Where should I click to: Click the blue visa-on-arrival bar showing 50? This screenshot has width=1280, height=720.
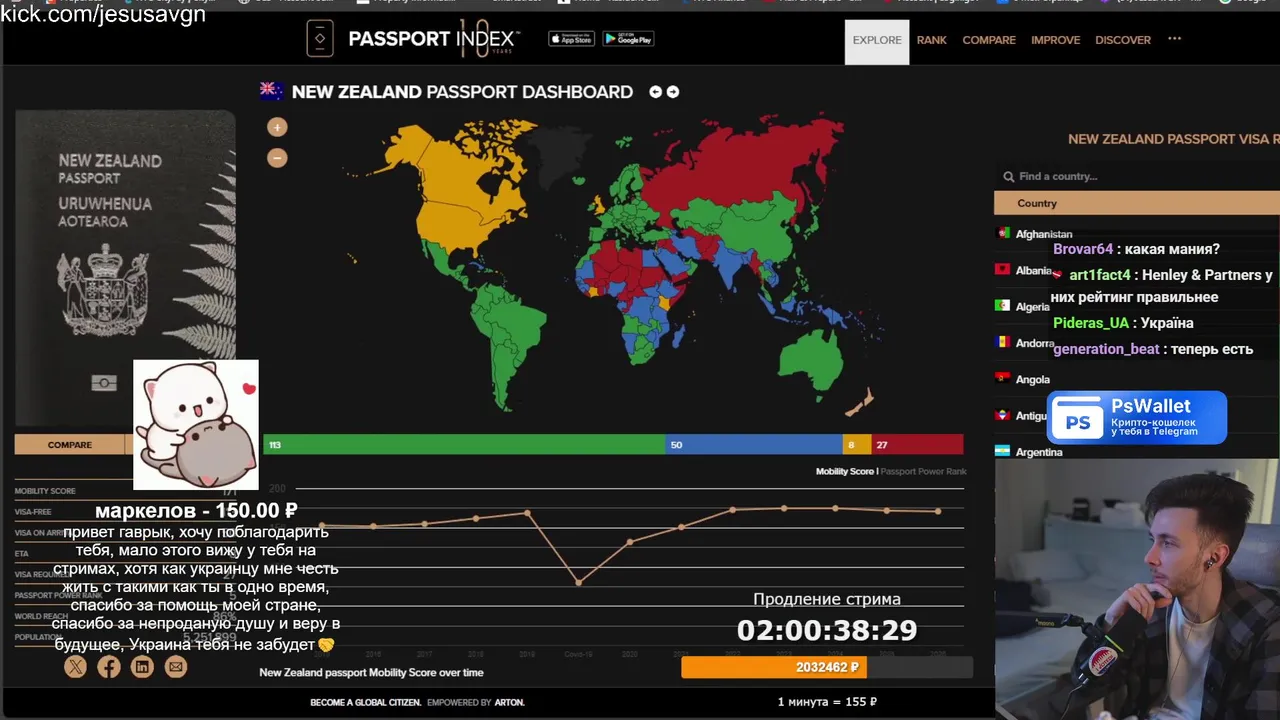[754, 445]
